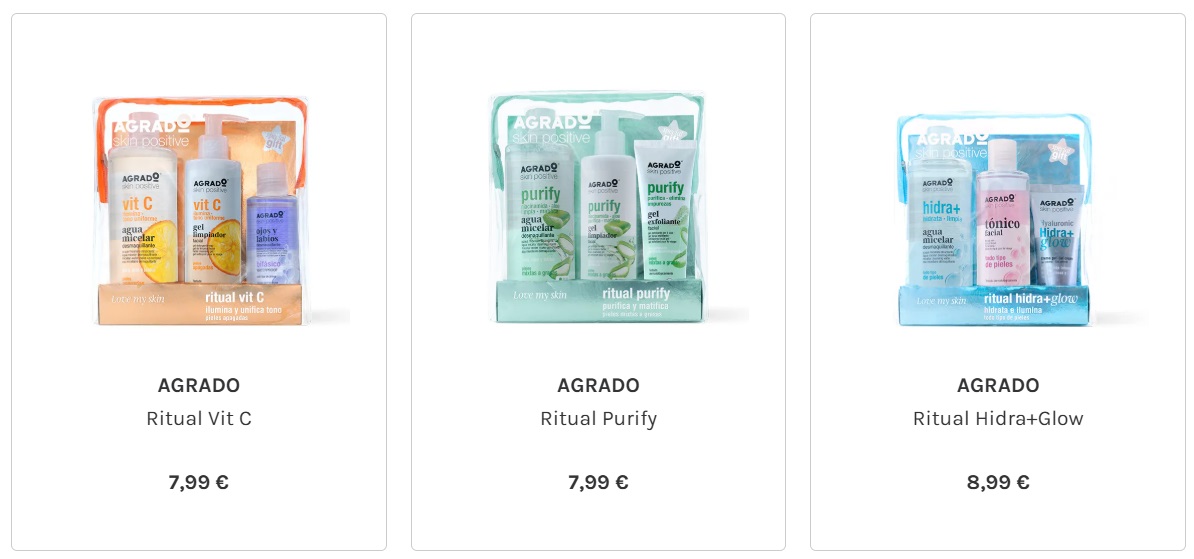Click the 7,99 € price under Ritual Purify
1194x559 pixels.
click(x=599, y=482)
